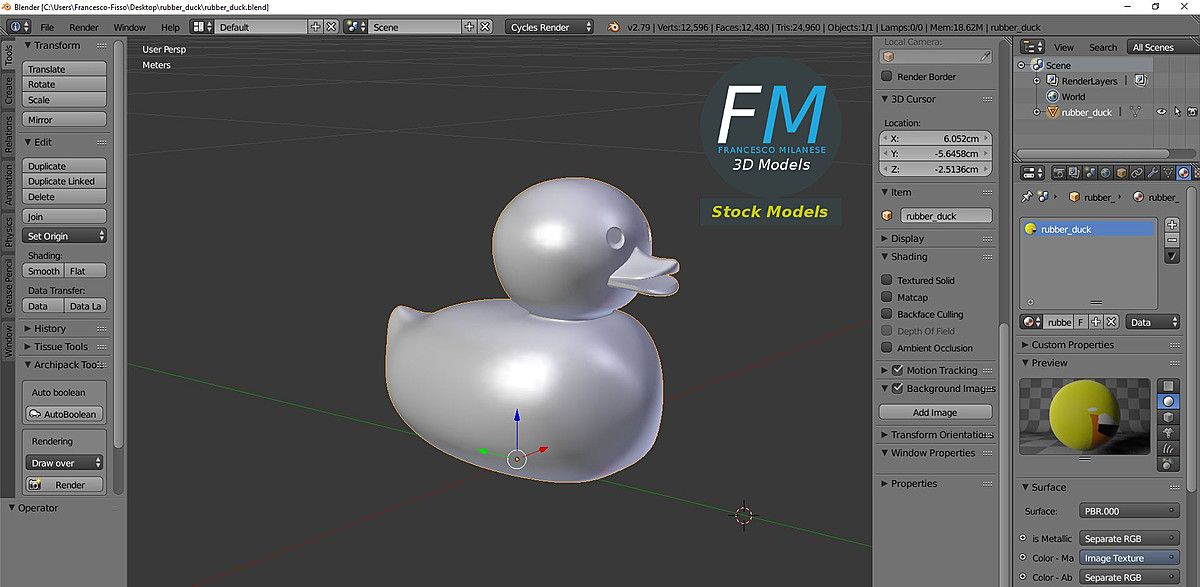Select cube preview shape icon
This screenshot has width=1200, height=587.
pyautogui.click(x=1168, y=417)
